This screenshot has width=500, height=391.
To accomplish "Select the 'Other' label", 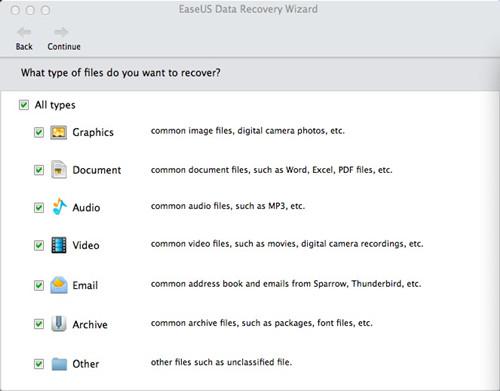I will pyautogui.click(x=86, y=364).
